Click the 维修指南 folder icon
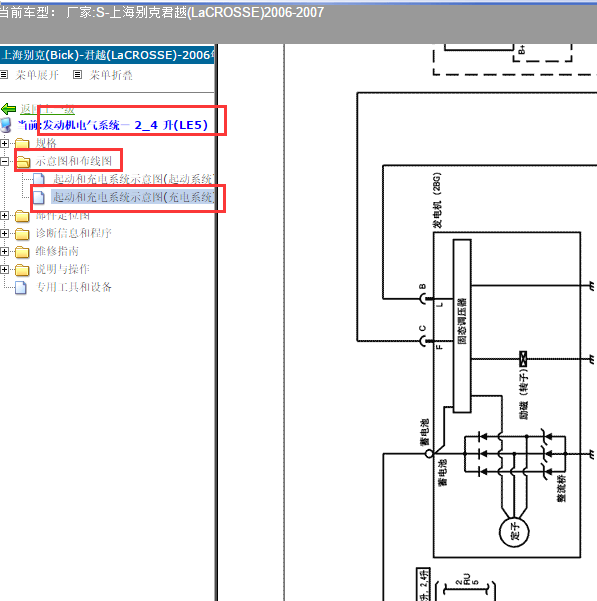The image size is (597, 601). [x=22, y=251]
